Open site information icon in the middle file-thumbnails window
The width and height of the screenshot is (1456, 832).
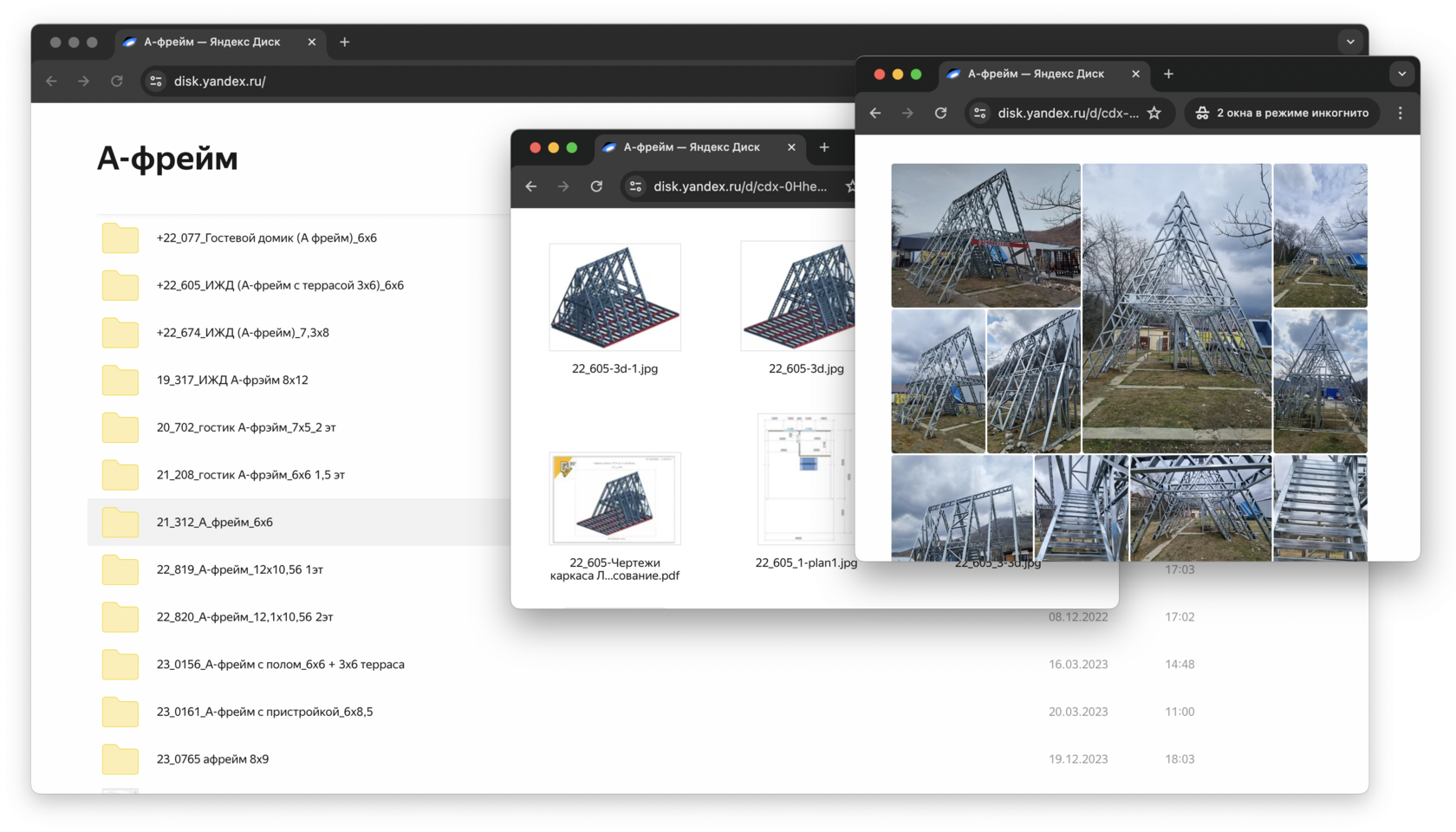[635, 186]
